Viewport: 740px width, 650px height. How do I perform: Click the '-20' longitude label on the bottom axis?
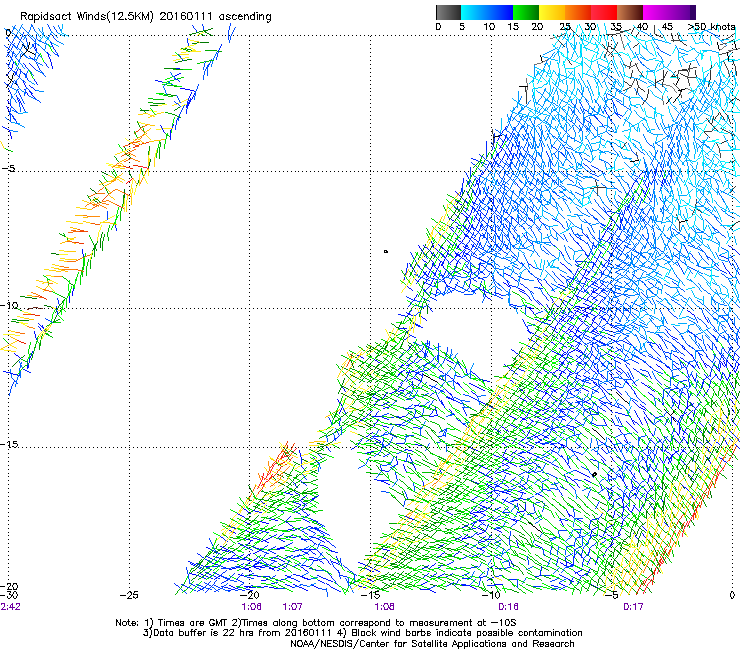pos(250,595)
